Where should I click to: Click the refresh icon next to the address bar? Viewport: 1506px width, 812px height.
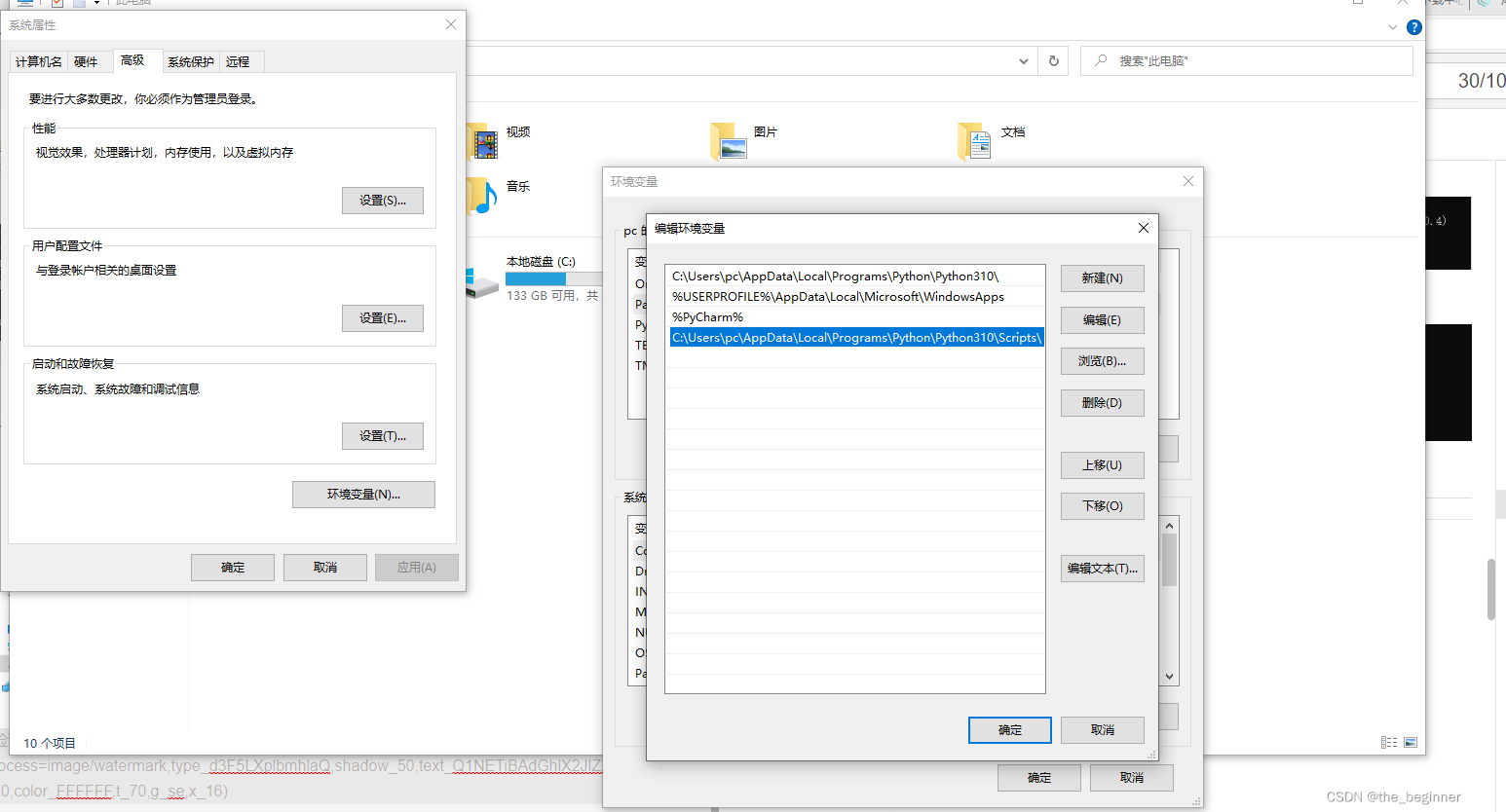click(1053, 61)
